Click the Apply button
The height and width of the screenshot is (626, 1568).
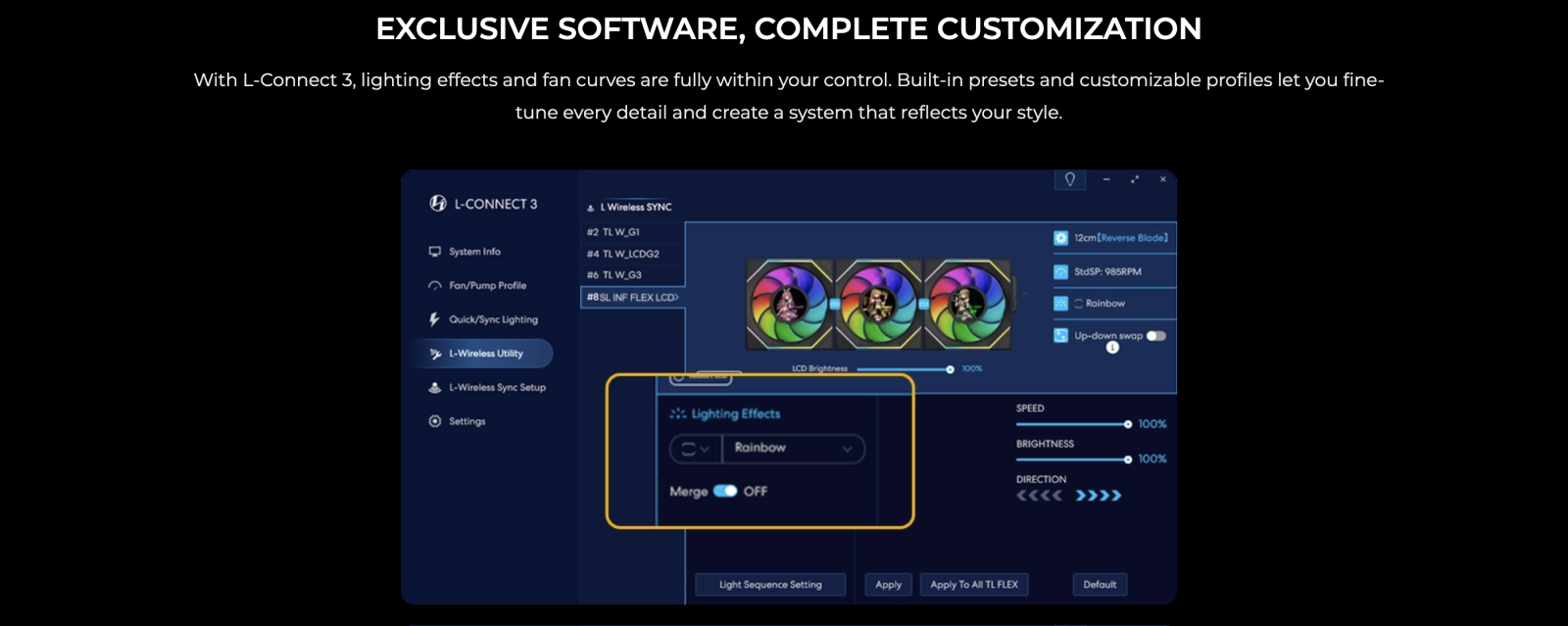(889, 585)
